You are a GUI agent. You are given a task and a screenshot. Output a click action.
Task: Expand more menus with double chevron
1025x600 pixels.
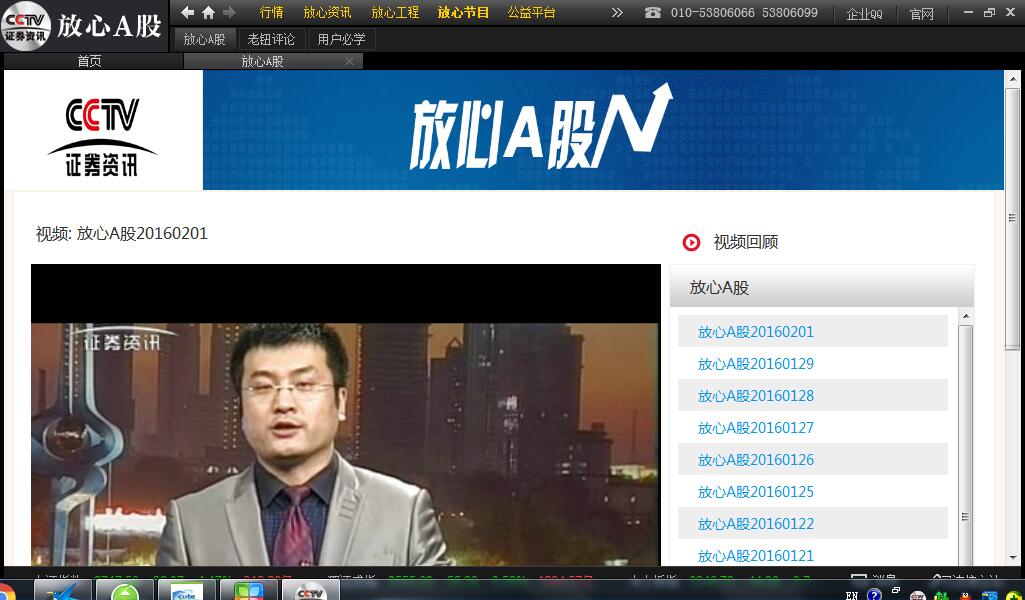click(617, 12)
